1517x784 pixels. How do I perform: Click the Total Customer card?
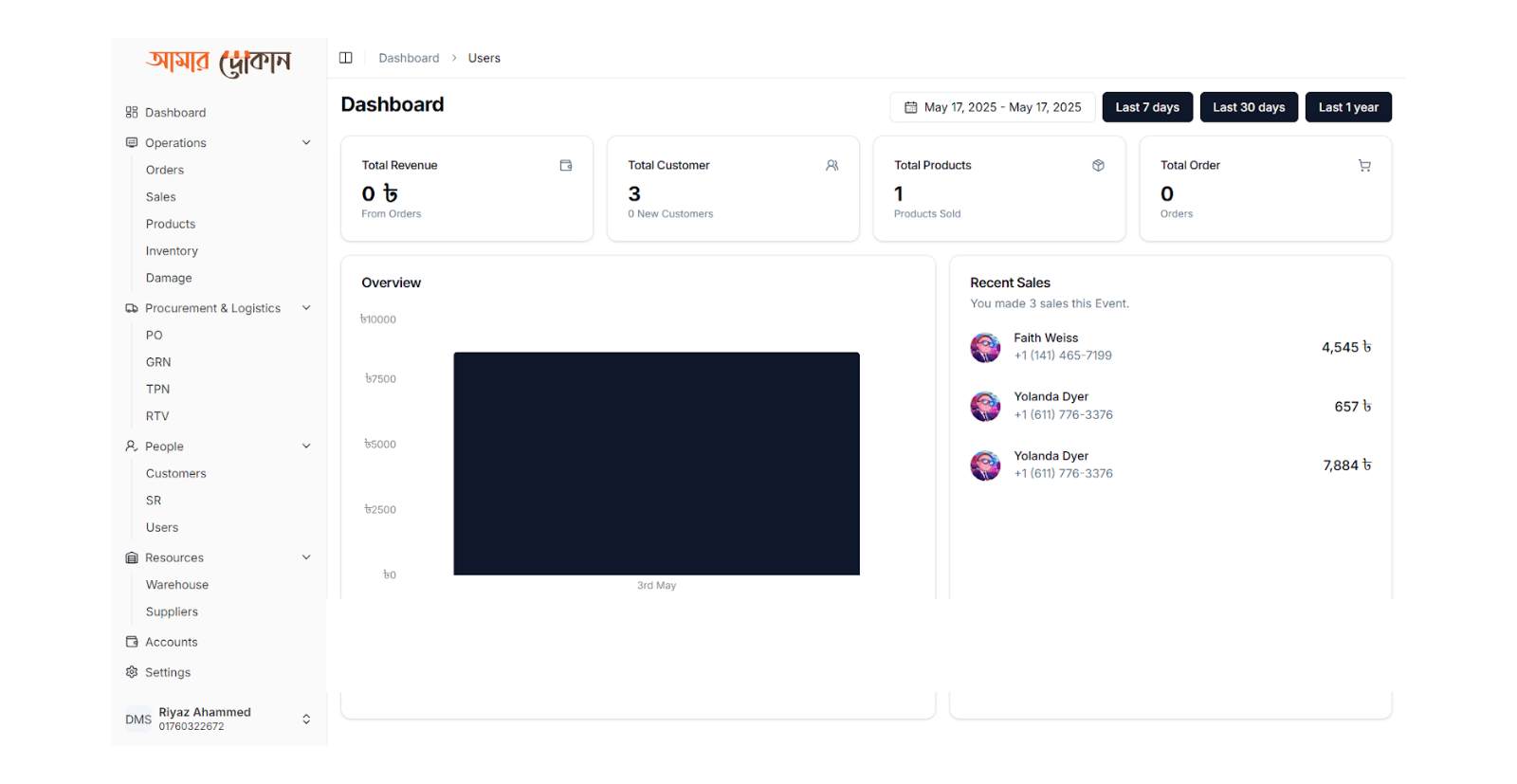[x=733, y=189]
